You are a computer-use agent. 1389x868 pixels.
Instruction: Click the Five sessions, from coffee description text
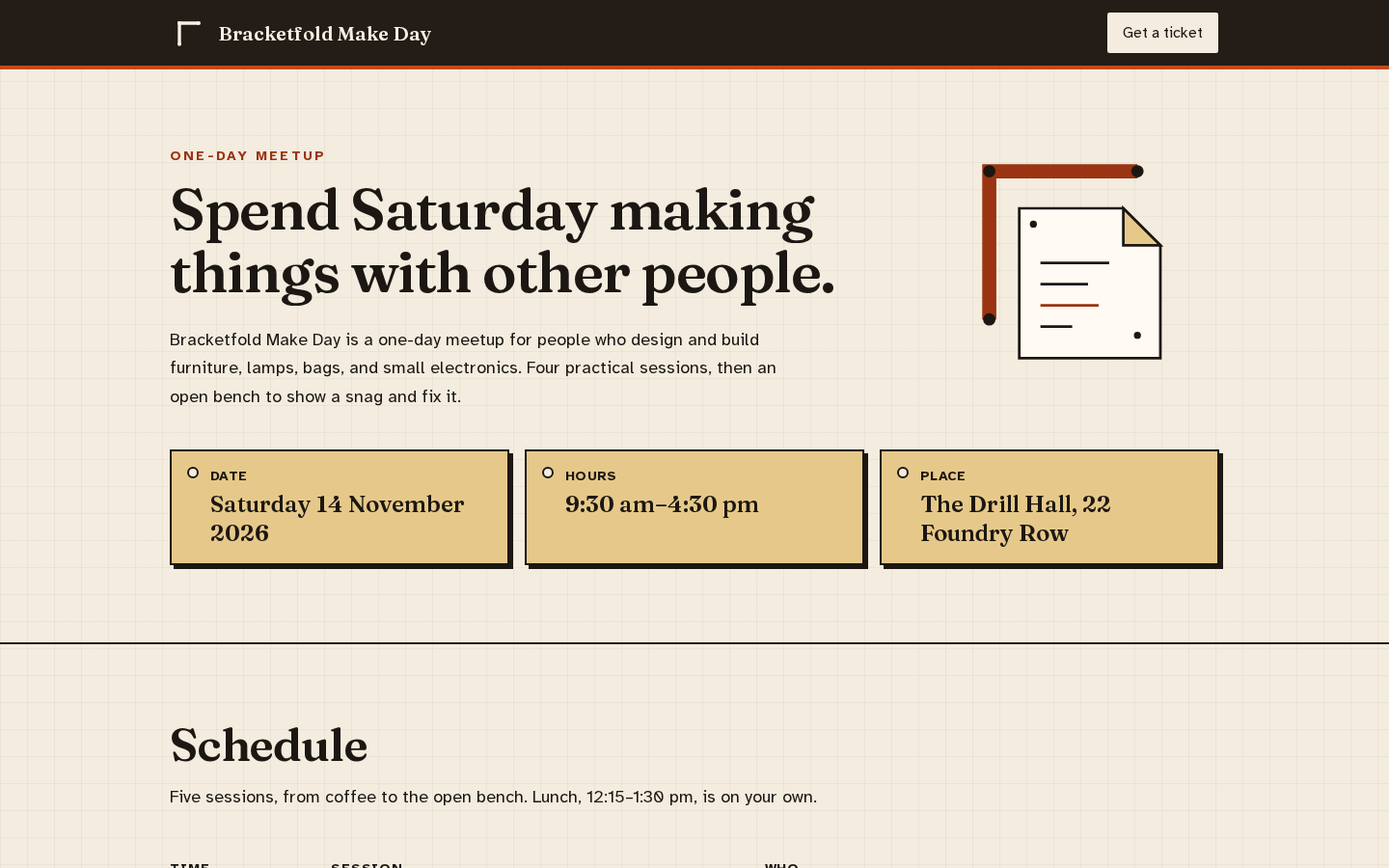(493, 797)
